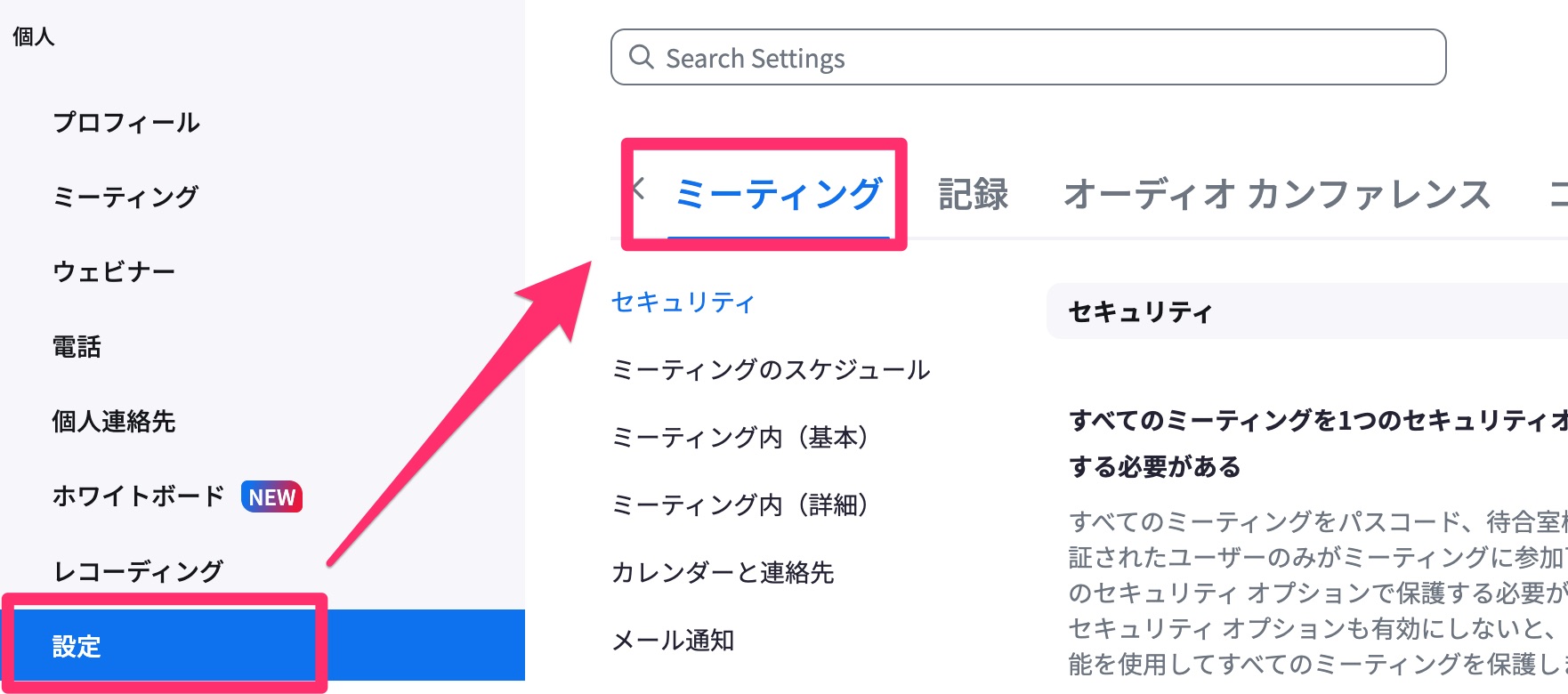Open the 記録 tab
The width and height of the screenshot is (1568, 694).
974,194
